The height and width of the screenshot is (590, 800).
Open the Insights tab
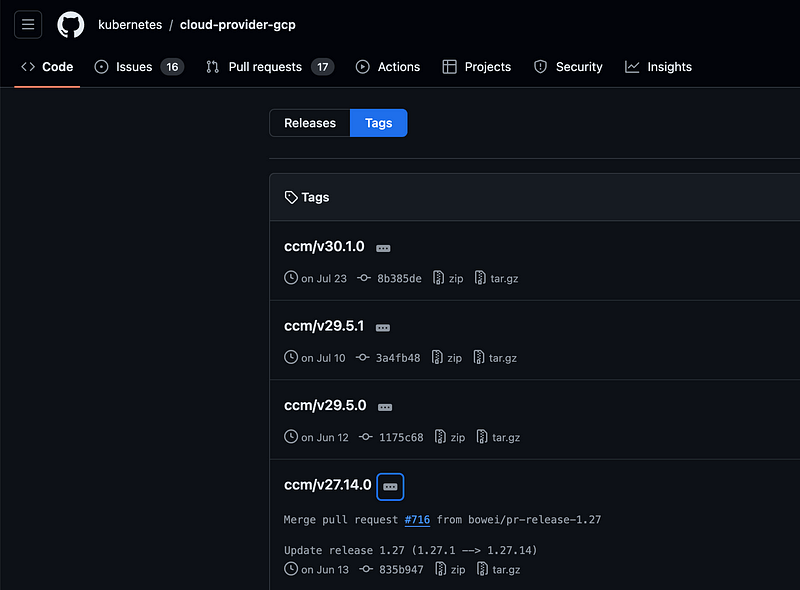tap(658, 67)
